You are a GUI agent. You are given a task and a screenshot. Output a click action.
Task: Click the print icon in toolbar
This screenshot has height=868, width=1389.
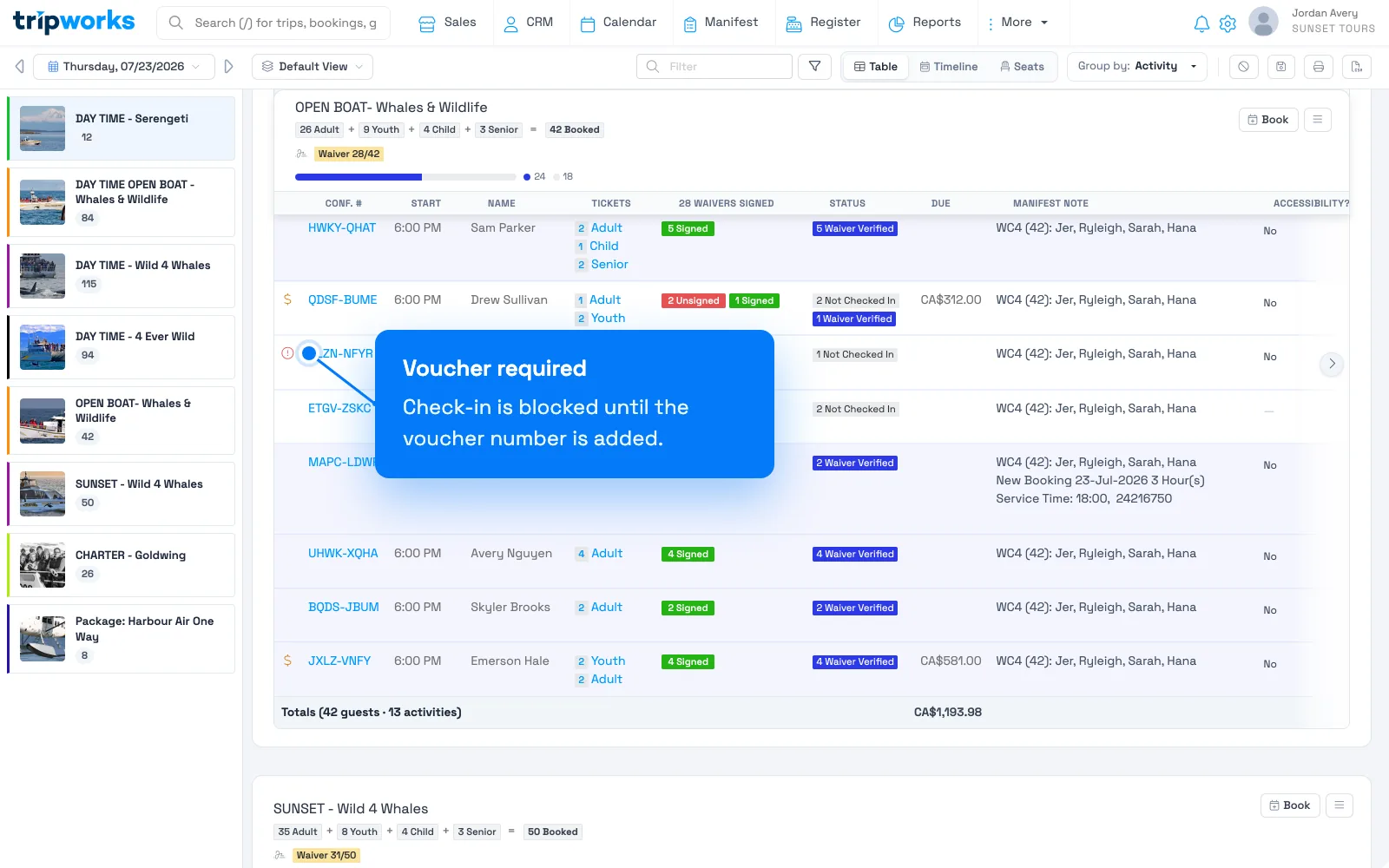click(1318, 67)
